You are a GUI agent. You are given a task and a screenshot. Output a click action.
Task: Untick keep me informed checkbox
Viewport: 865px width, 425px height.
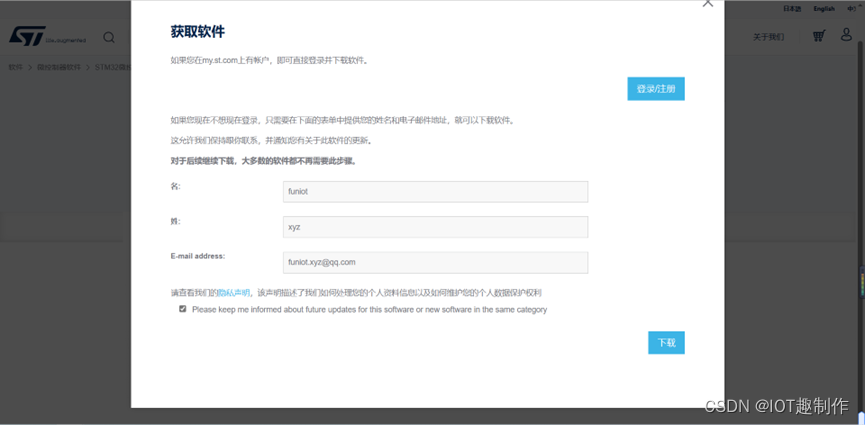point(183,309)
